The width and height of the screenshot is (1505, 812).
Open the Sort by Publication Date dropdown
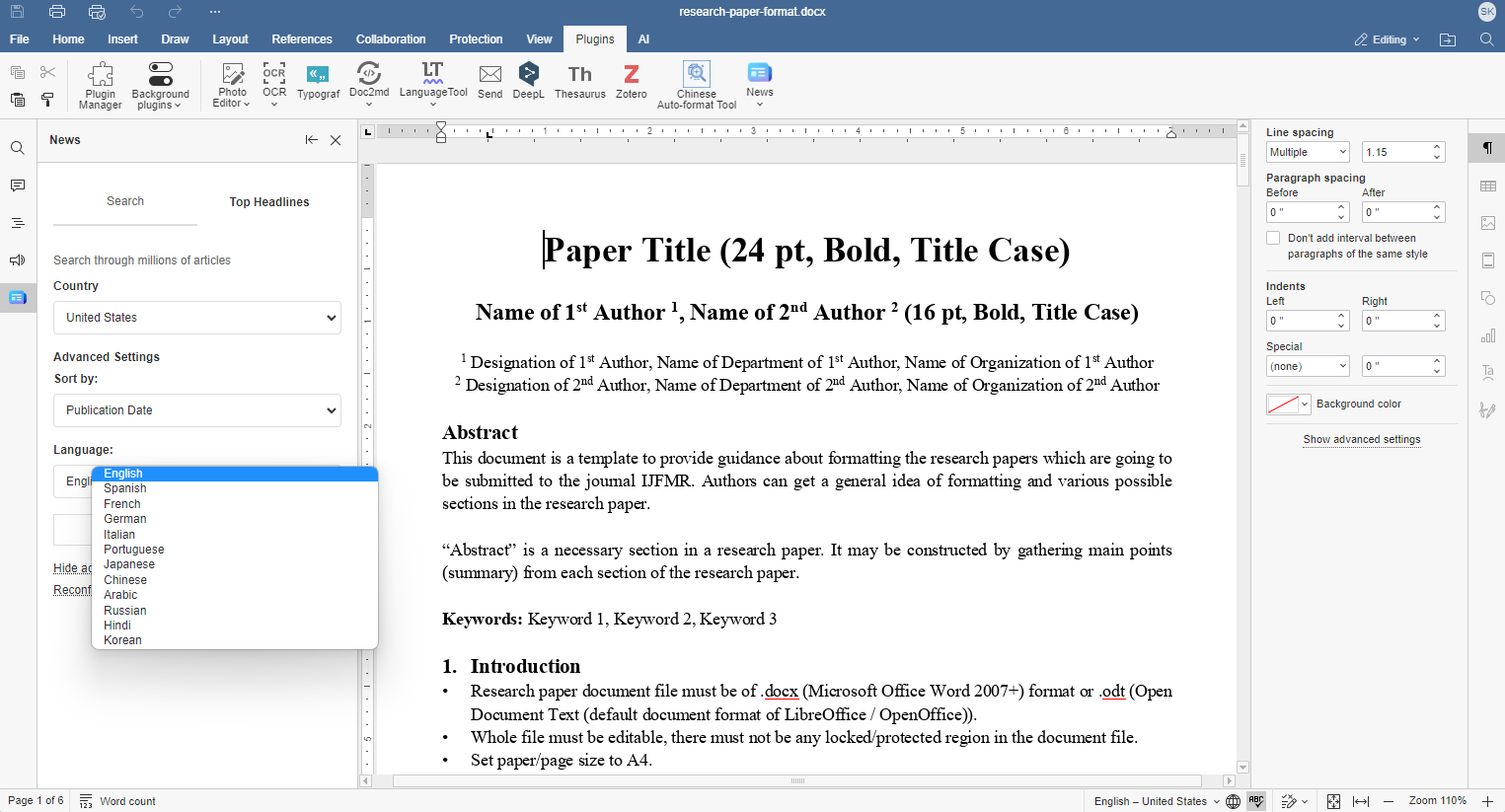[196, 410]
